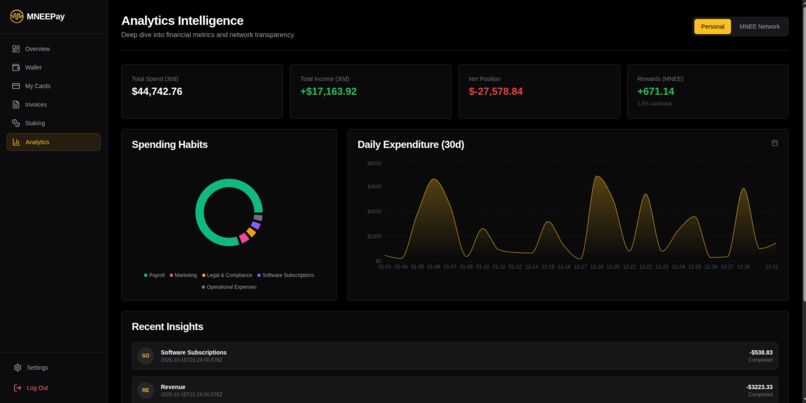Click the 12-28 date label on chart axis

[743, 267]
